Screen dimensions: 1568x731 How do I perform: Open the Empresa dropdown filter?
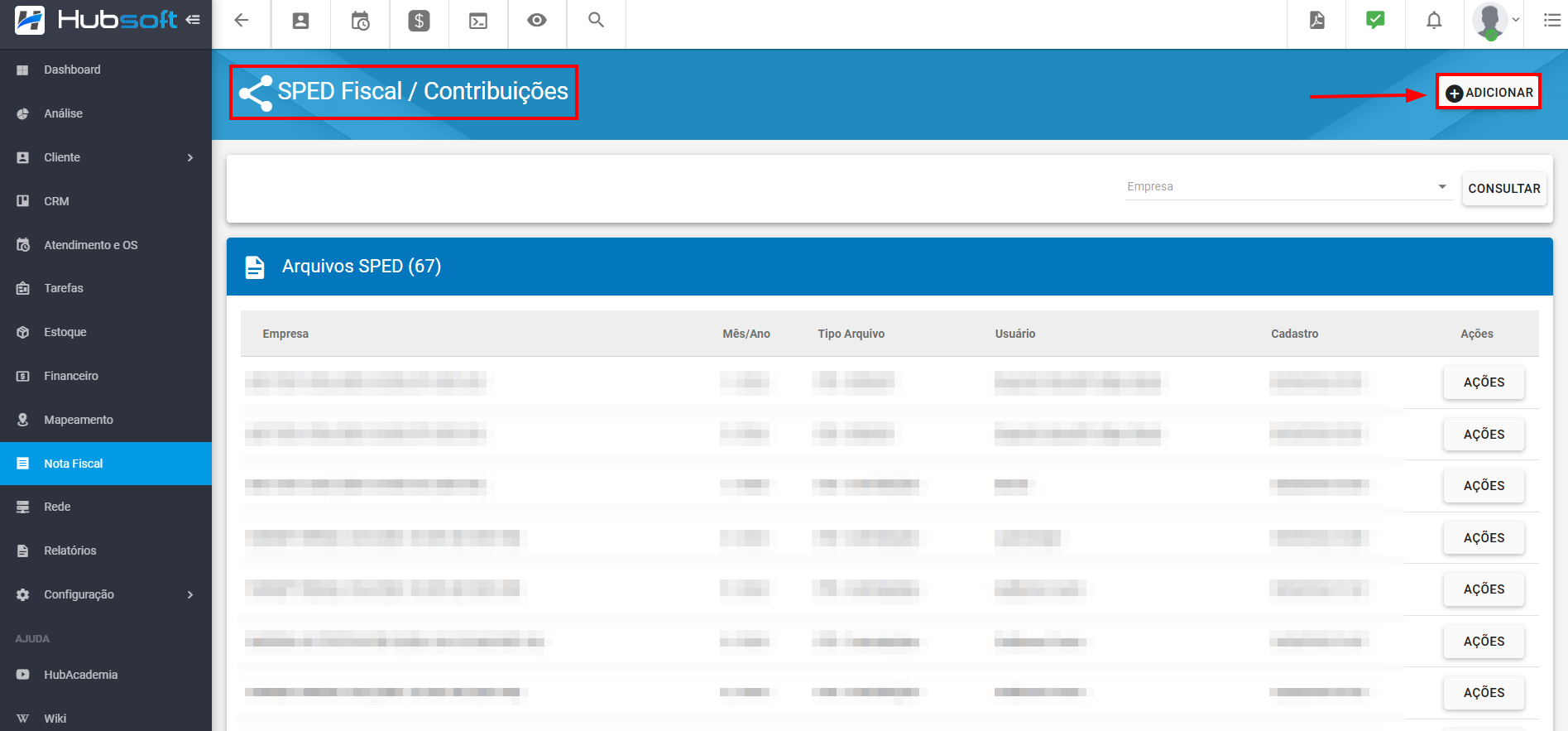point(1288,186)
